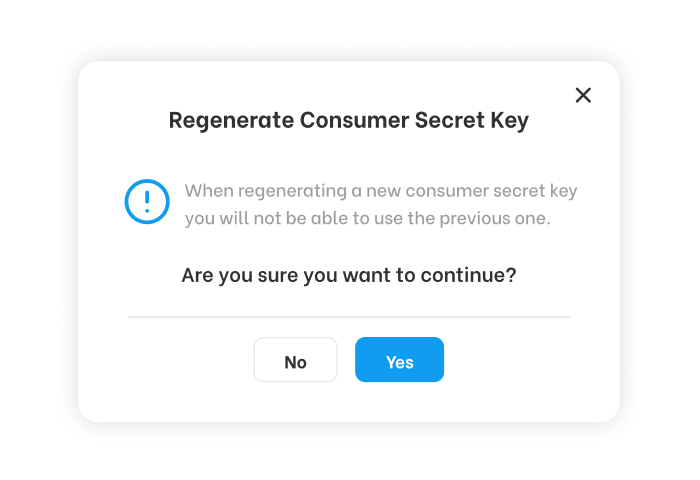Click the info exclamation circle icon
The width and height of the screenshot is (700, 480).
[147, 201]
